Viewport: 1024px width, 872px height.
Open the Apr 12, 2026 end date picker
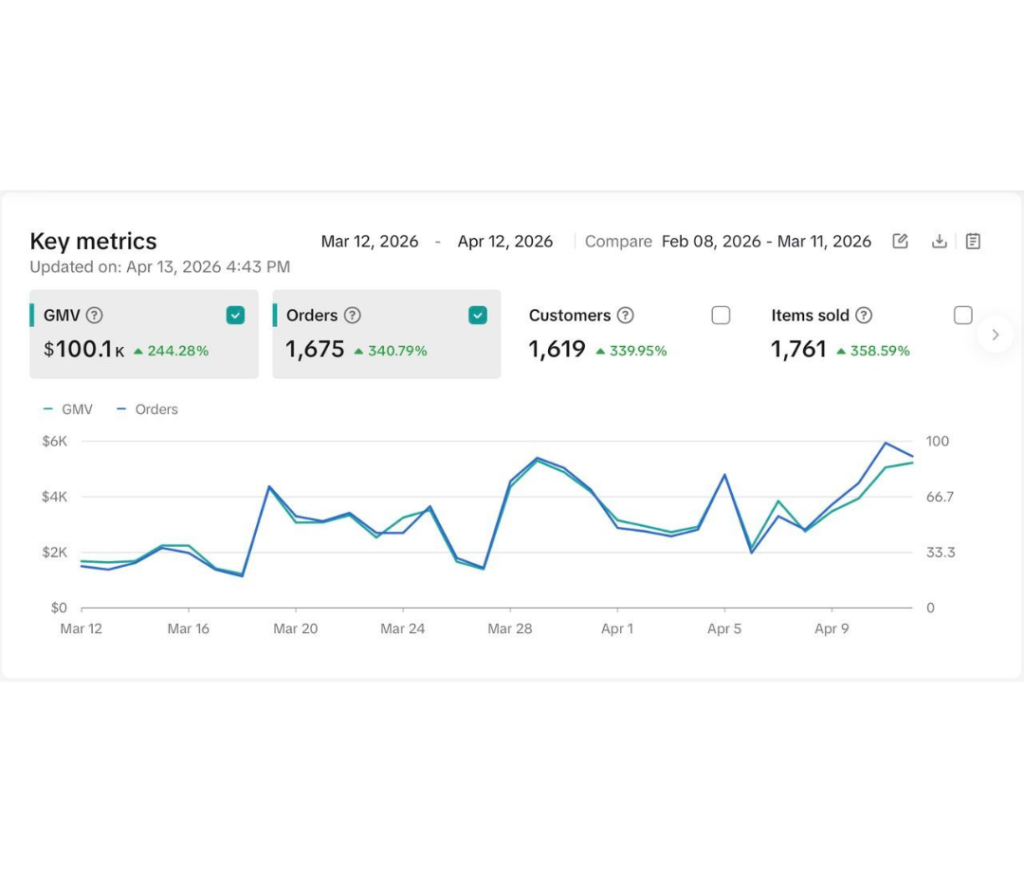click(x=505, y=242)
